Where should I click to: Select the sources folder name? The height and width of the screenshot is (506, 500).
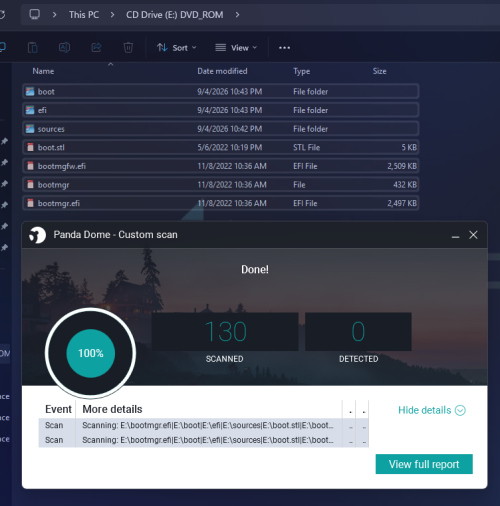[x=51, y=129]
